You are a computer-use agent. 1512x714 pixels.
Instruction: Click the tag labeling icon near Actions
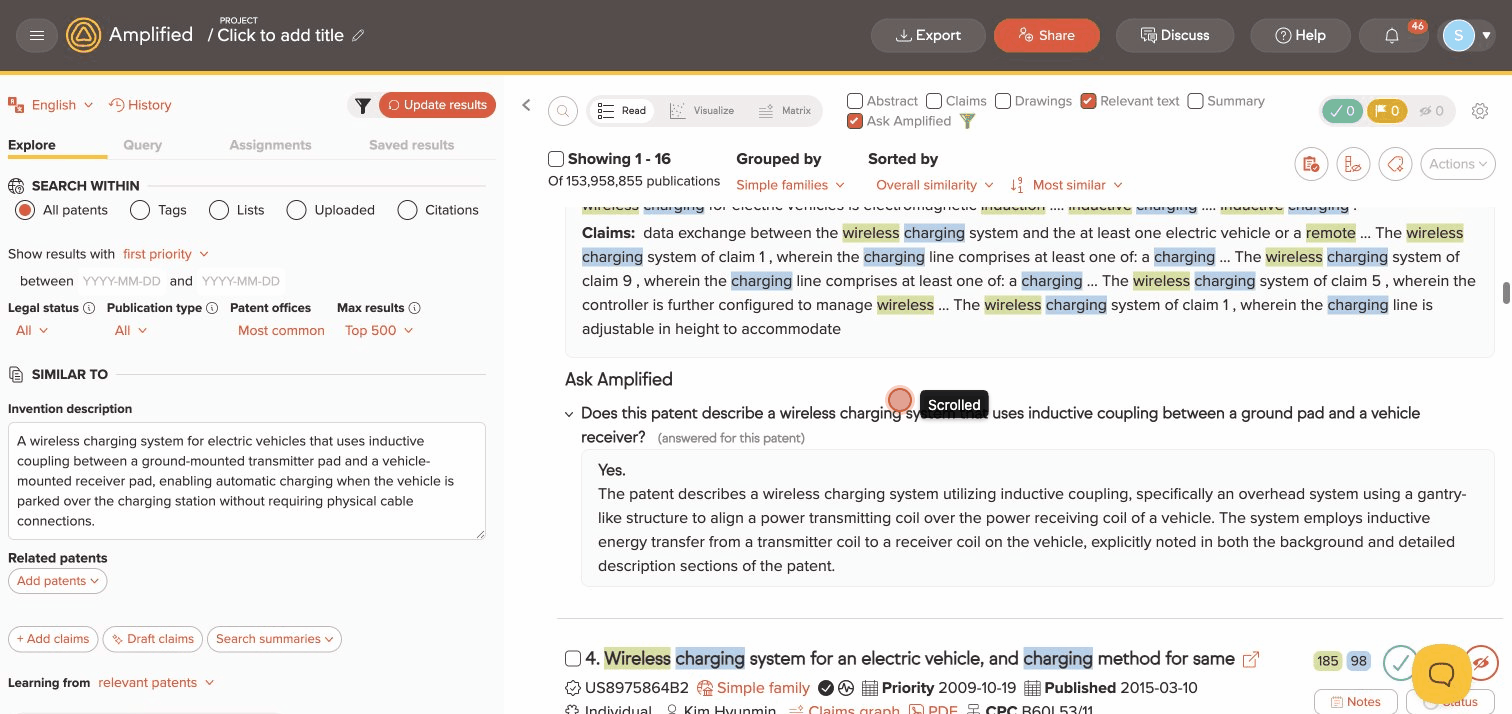point(1395,163)
